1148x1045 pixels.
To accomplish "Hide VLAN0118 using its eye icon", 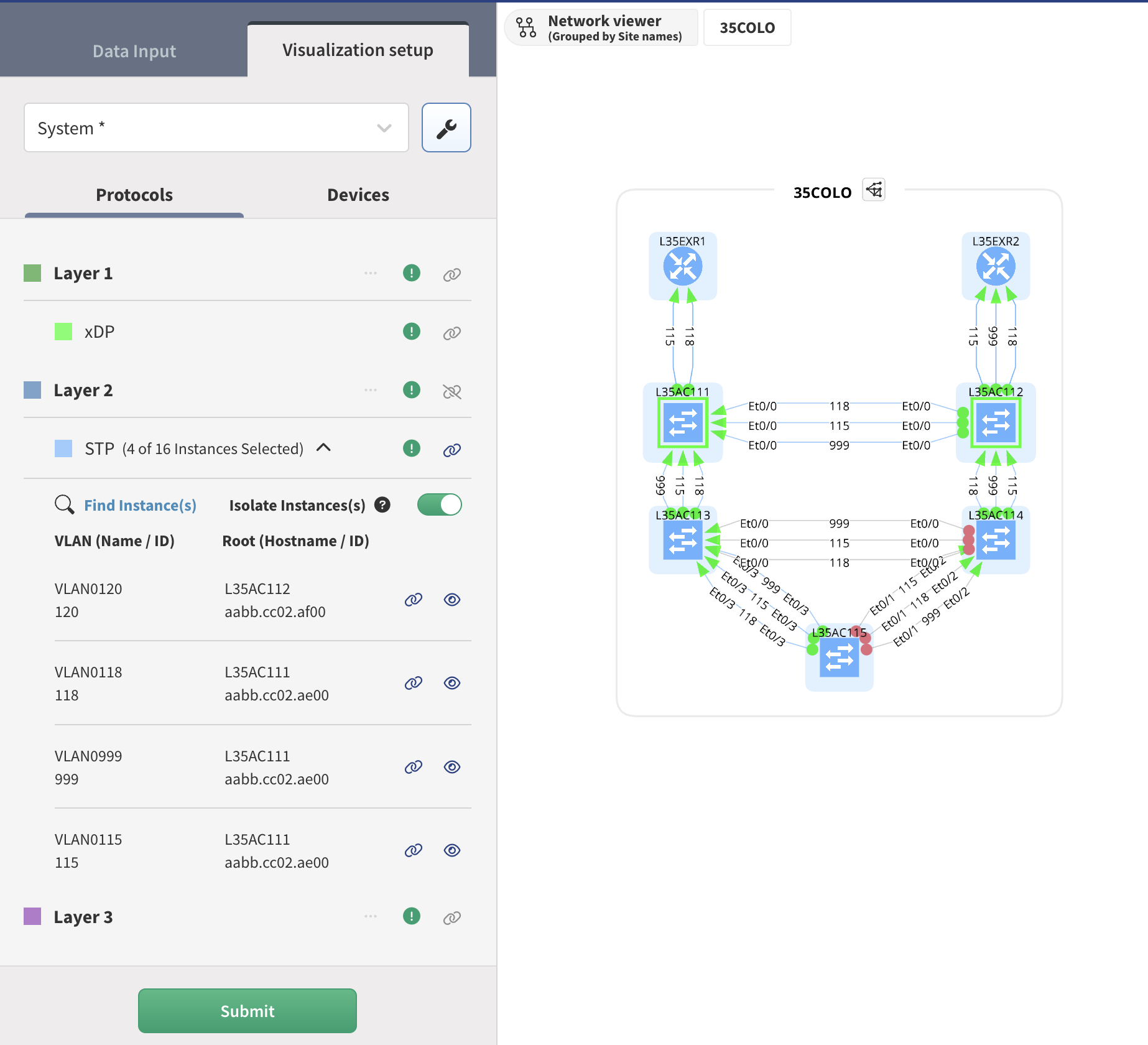I will tap(452, 683).
